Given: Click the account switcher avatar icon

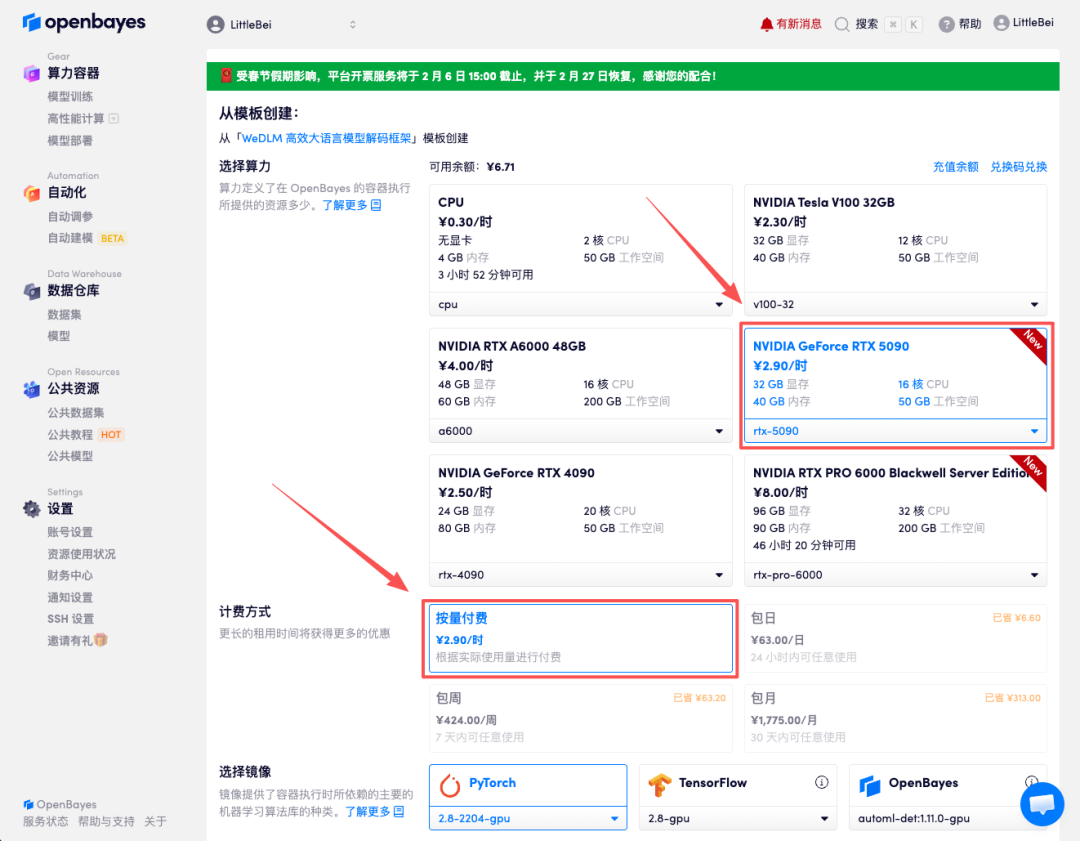Looking at the screenshot, I should (x=216, y=25).
